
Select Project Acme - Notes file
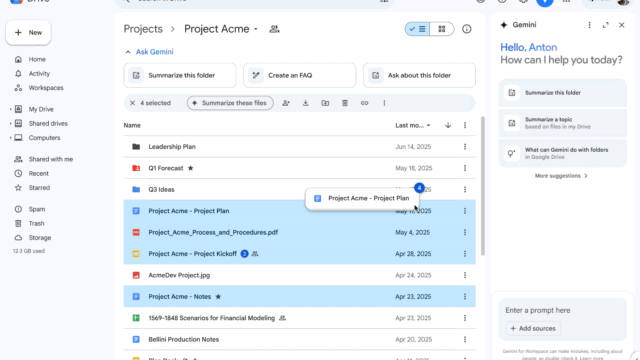point(300,297)
